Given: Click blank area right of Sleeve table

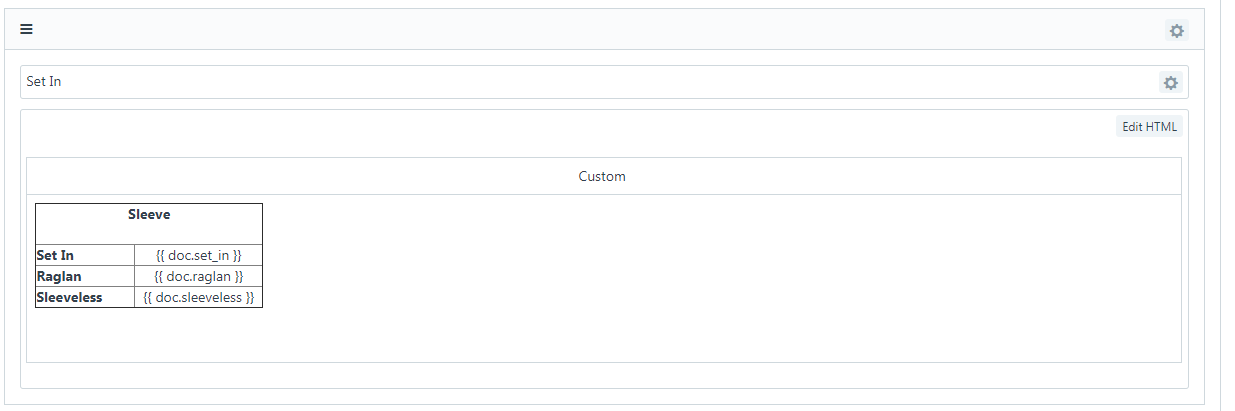Looking at the screenshot, I should 720,255.
